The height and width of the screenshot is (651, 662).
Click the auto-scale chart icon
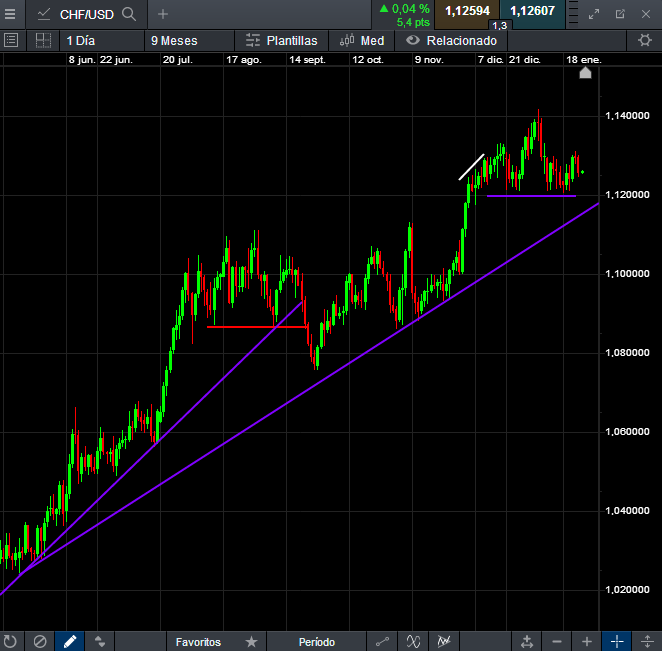pyautogui.click(x=526, y=642)
